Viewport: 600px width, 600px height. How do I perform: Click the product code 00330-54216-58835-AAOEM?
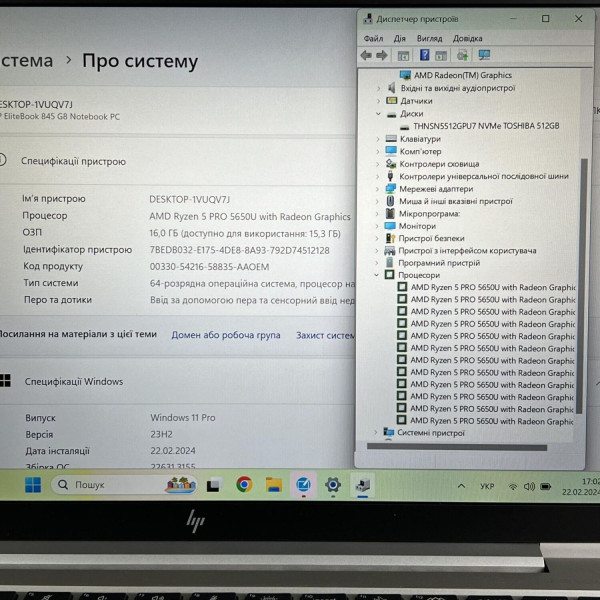pos(209,267)
